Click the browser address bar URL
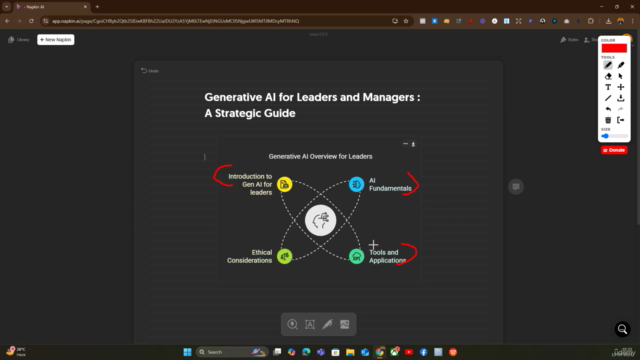 pyautogui.click(x=176, y=21)
